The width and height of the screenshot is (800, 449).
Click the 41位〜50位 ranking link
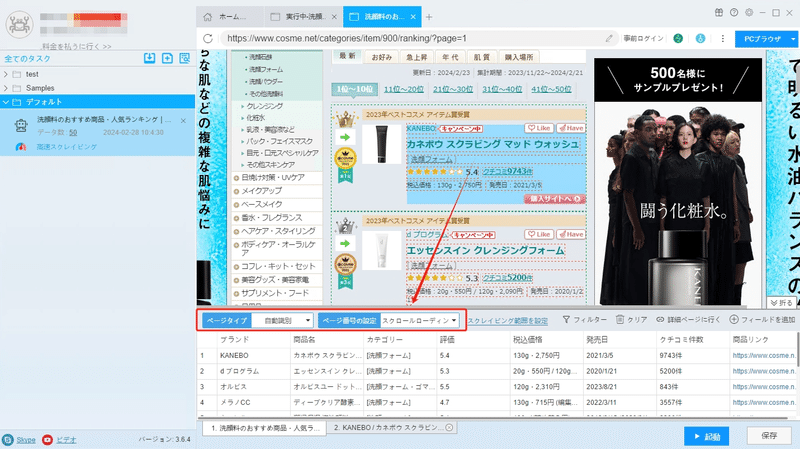tap(551, 89)
